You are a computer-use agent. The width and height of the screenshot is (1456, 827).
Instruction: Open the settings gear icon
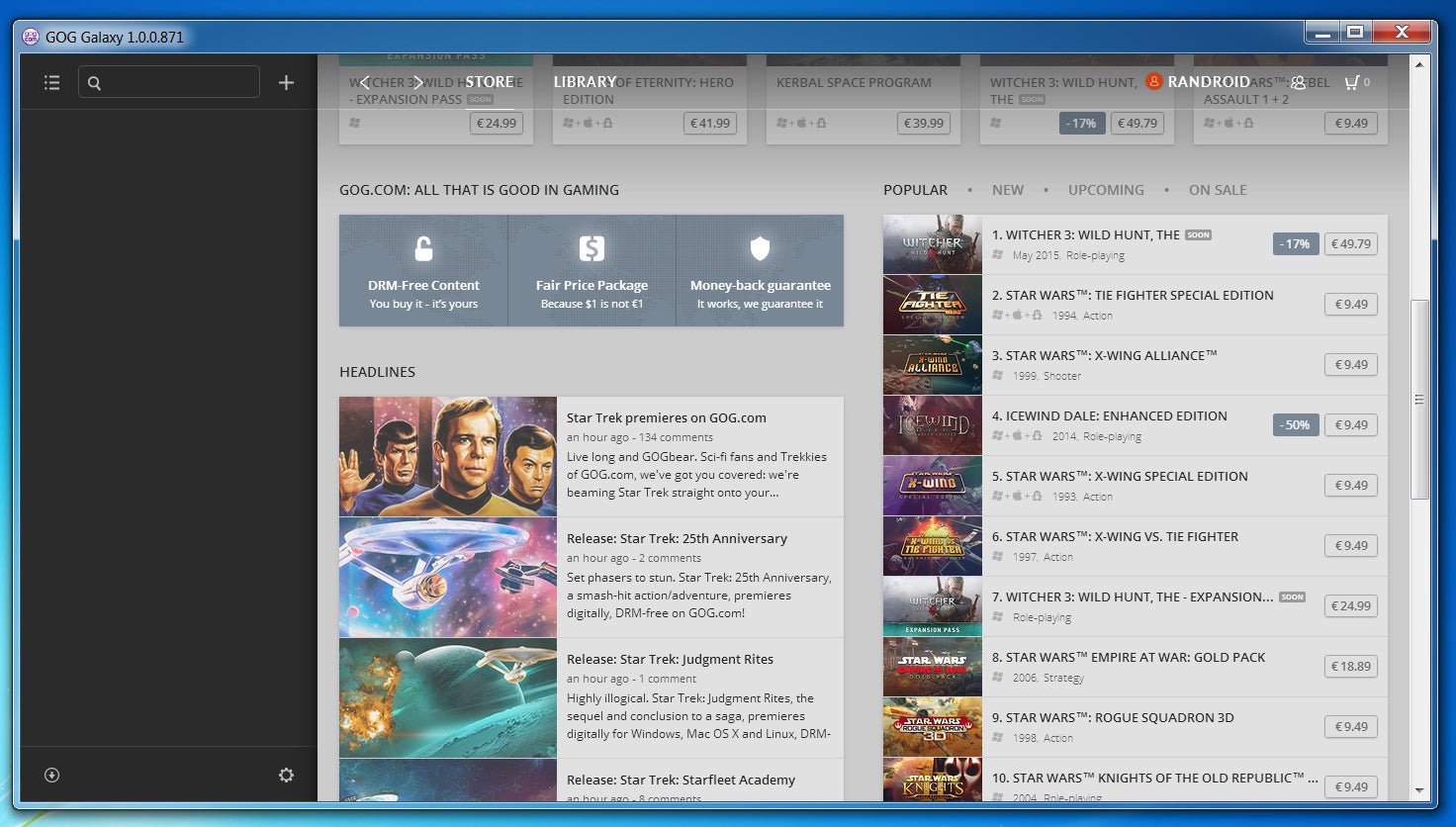[286, 775]
